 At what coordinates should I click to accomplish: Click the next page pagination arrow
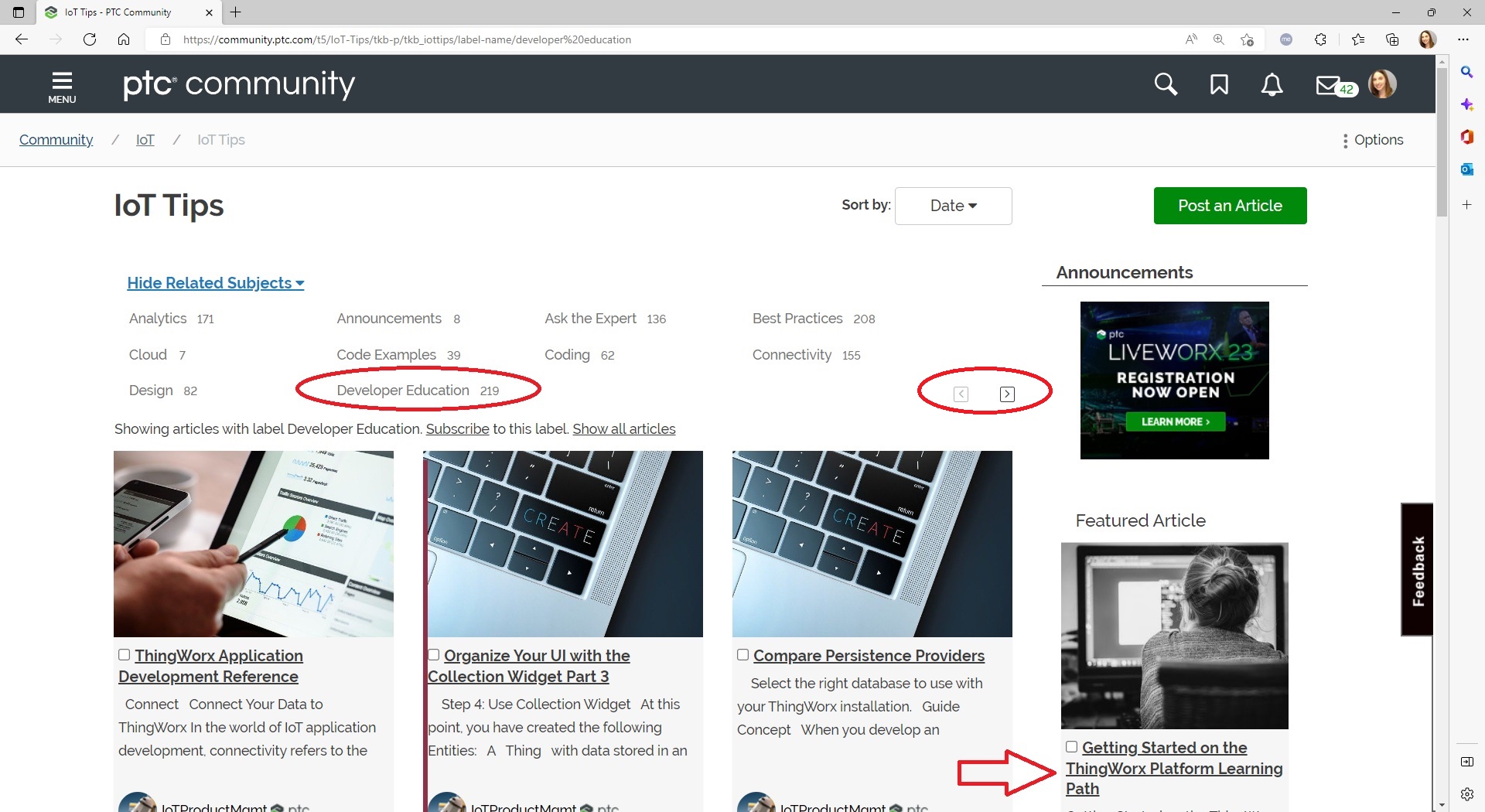(1006, 394)
